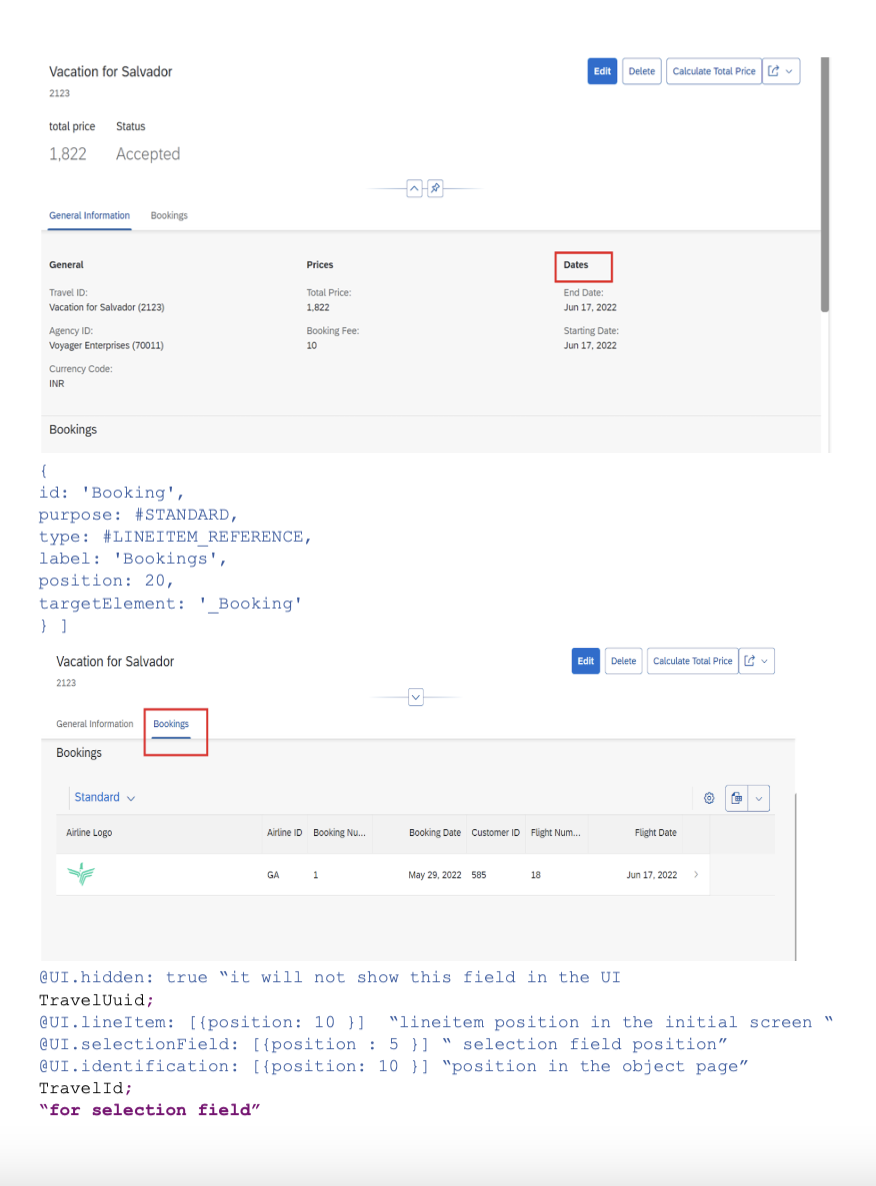Open the Standard view variant dropdown
Image resolution: width=876 pixels, height=1186 pixels.
(x=104, y=797)
